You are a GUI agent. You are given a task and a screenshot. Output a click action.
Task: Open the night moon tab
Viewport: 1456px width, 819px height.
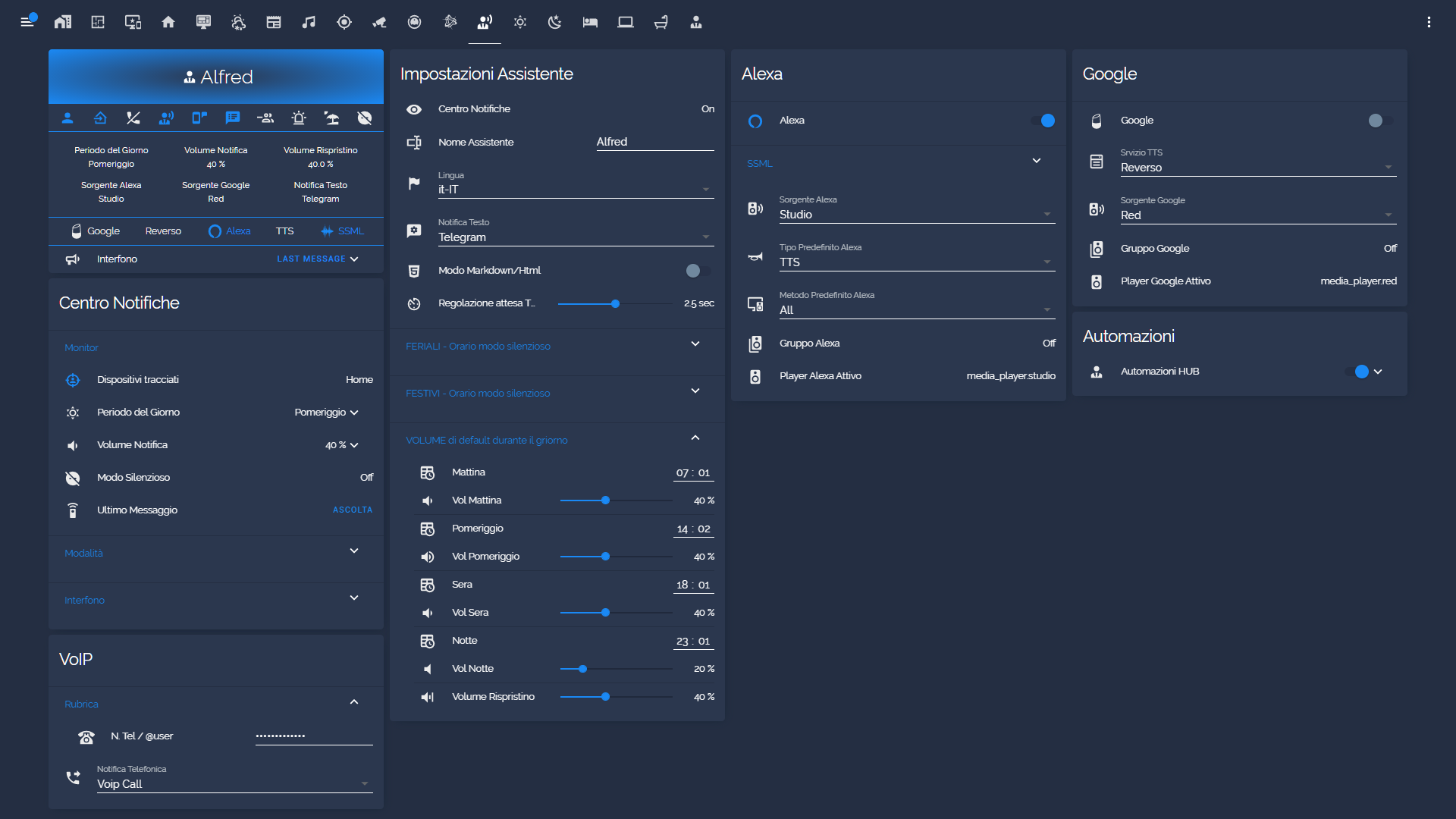pyautogui.click(x=555, y=22)
